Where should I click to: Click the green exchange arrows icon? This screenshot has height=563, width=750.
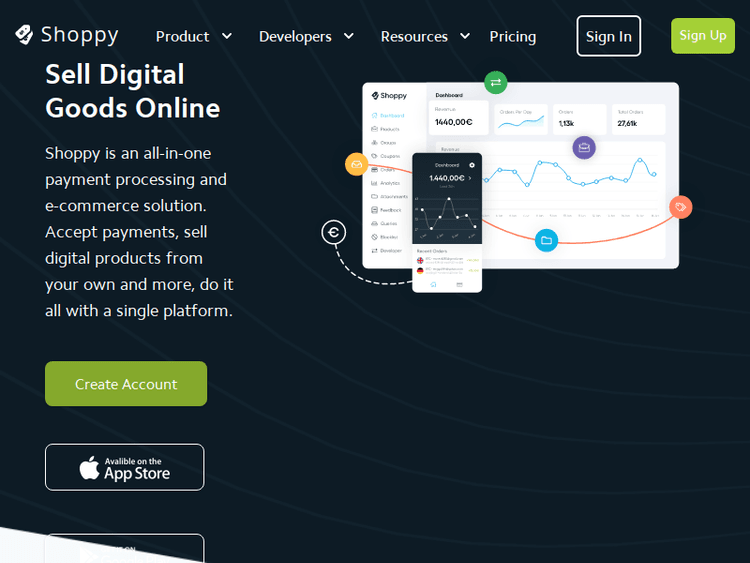pos(495,82)
